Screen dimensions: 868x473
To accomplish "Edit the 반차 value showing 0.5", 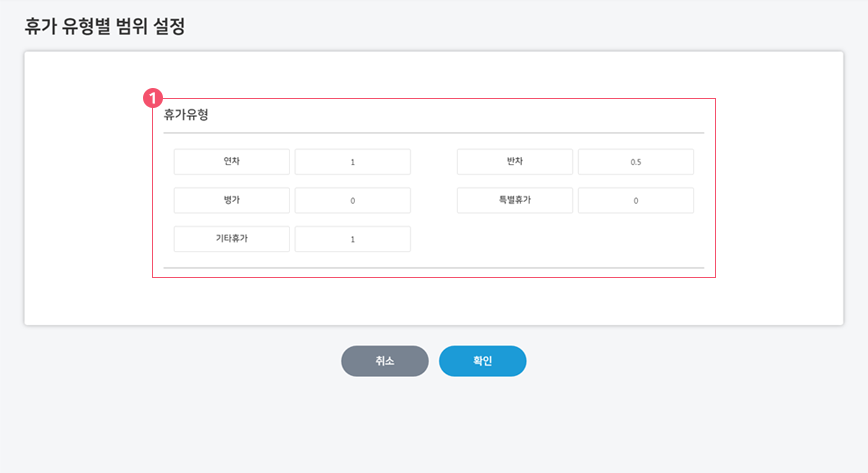I will (x=636, y=162).
